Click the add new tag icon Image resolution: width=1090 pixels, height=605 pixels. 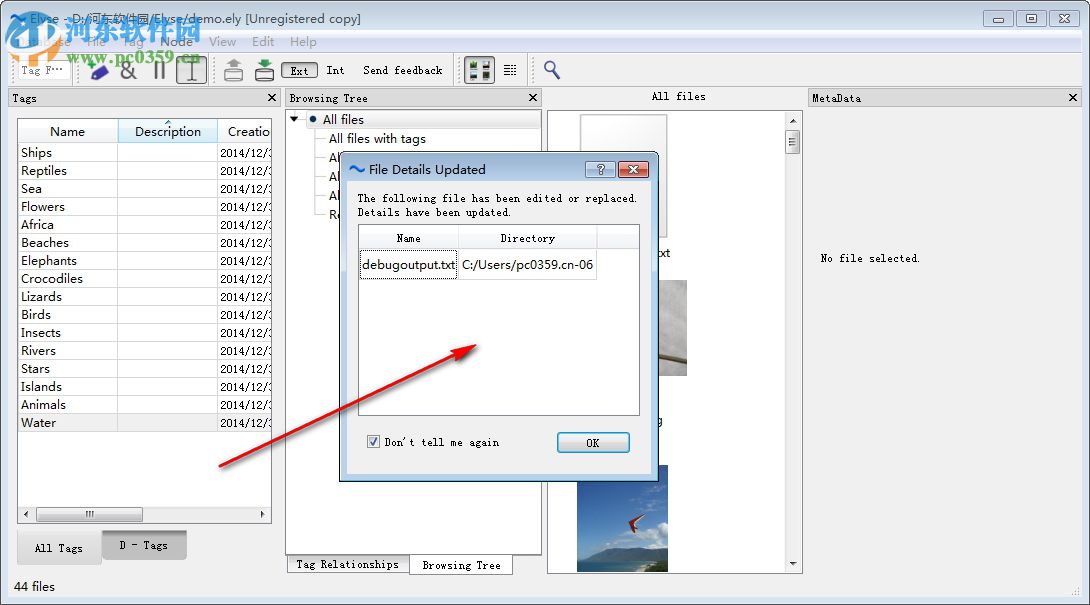98,70
